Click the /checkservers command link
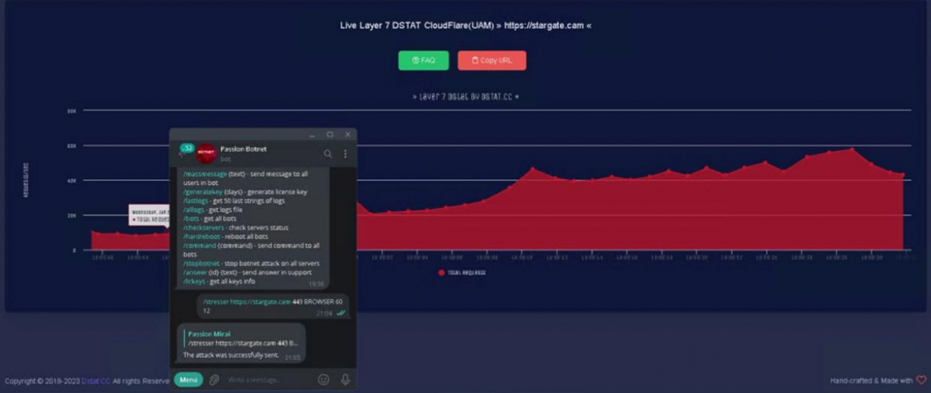The height and width of the screenshot is (393, 931). pyautogui.click(x=204, y=227)
